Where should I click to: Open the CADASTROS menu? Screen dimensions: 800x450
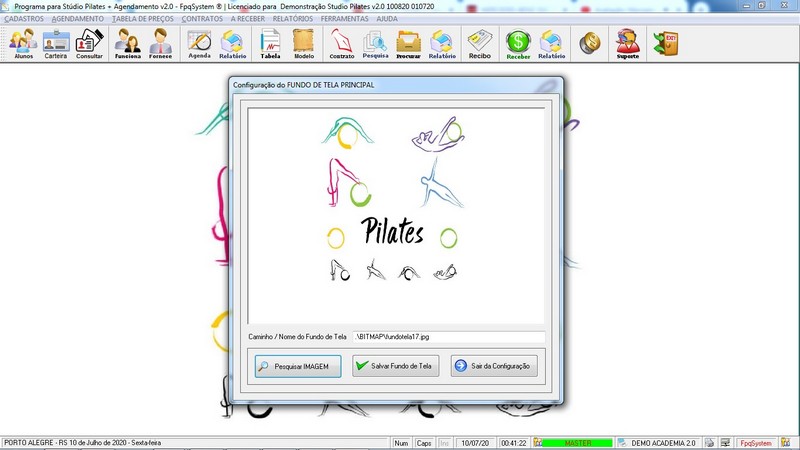tap(24, 18)
